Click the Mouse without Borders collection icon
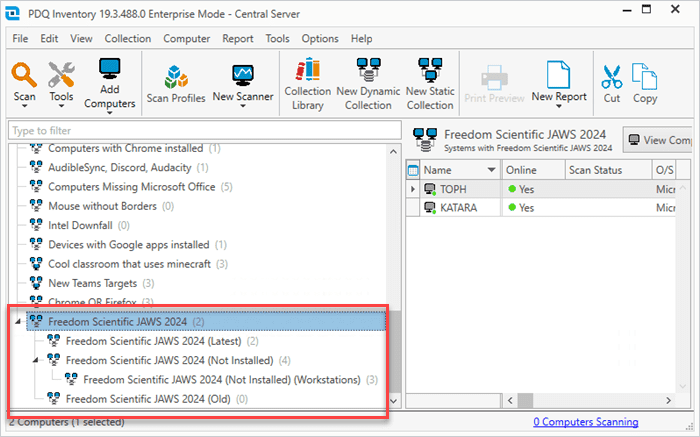700x437 pixels. [36, 206]
